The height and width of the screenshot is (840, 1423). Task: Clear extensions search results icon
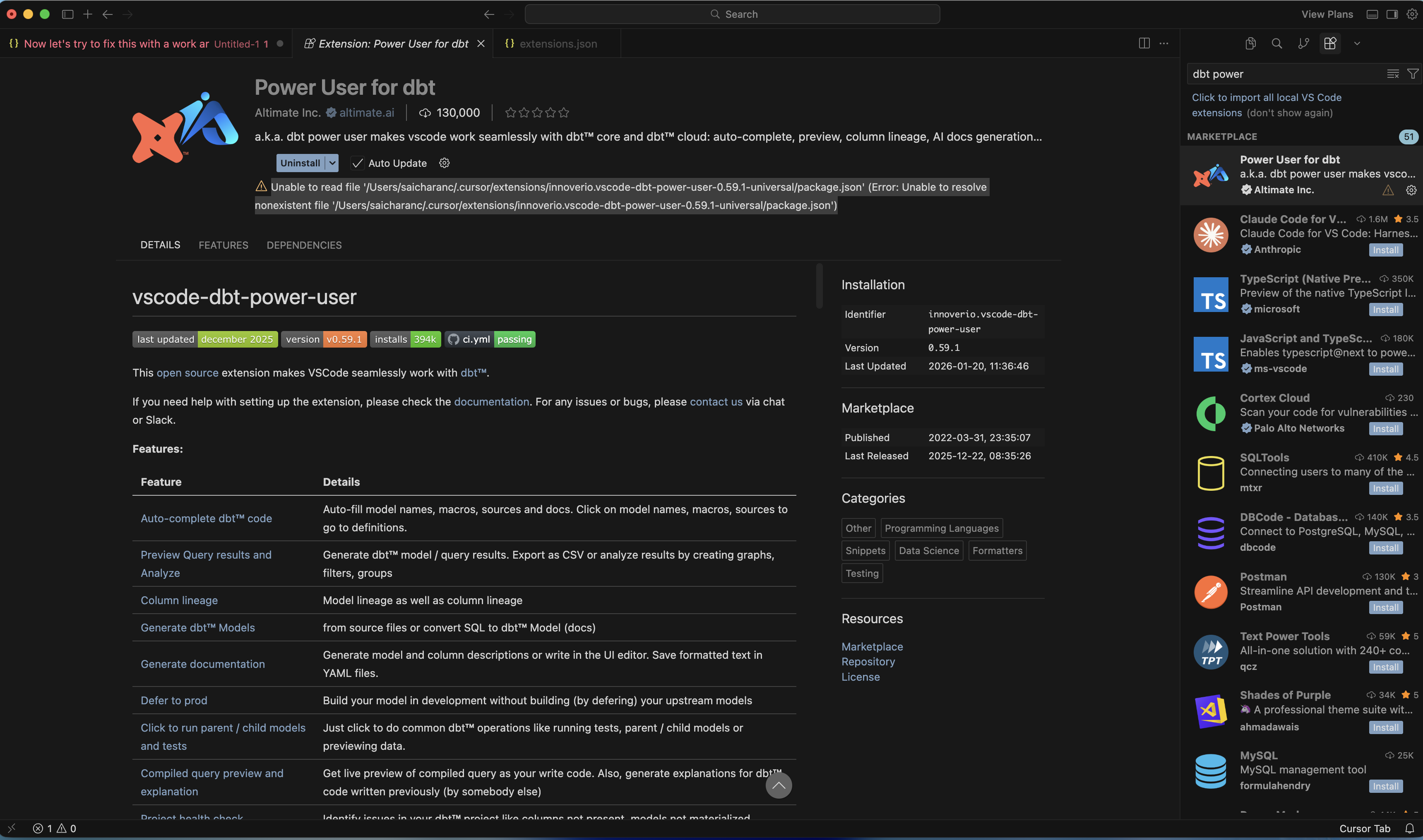1393,74
